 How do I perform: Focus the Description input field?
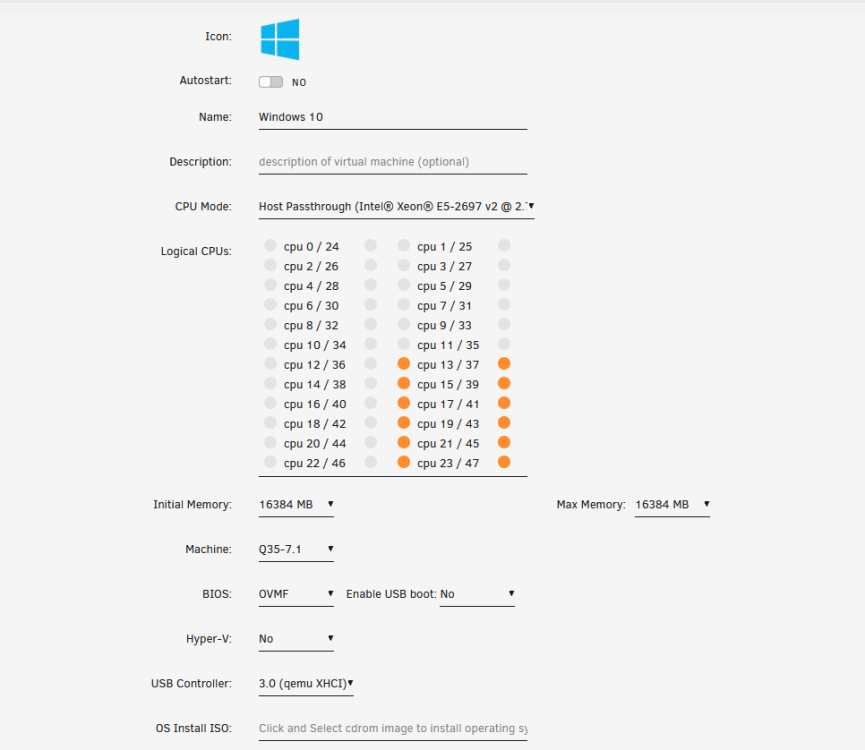[x=393, y=162]
